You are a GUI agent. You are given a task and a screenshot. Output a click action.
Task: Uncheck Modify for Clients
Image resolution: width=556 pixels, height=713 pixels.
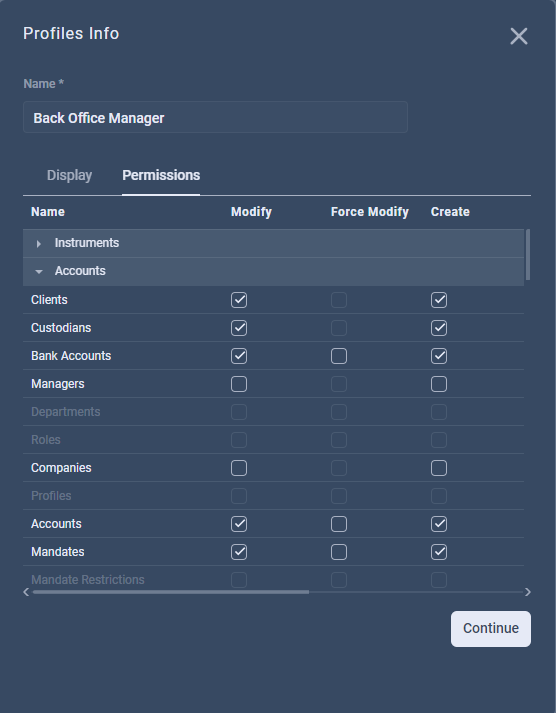click(x=239, y=300)
